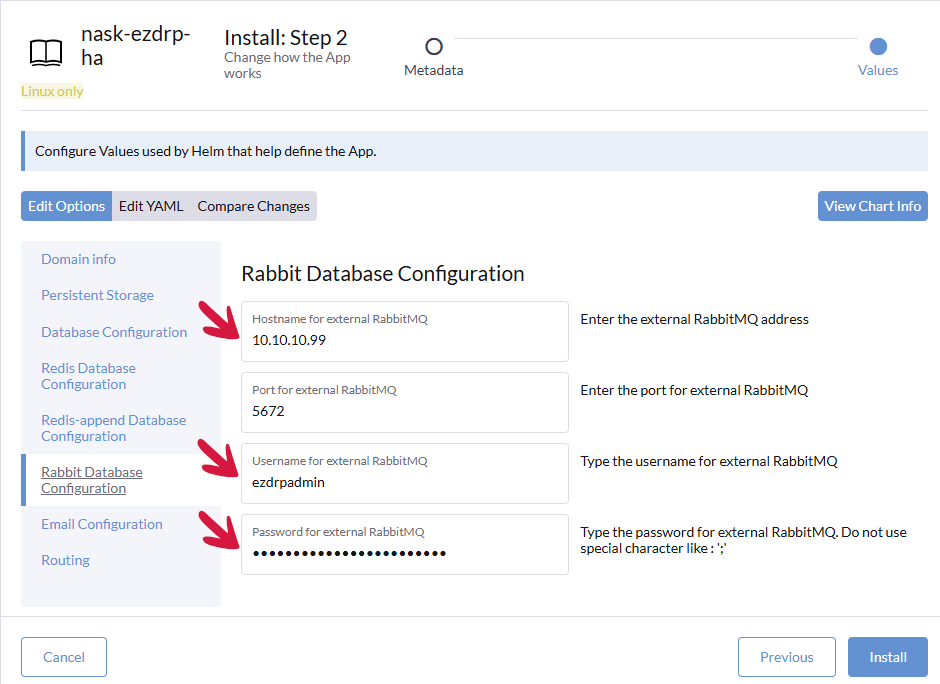940x684 pixels.
Task: Open the Compare Changes tab
Action: click(x=254, y=206)
